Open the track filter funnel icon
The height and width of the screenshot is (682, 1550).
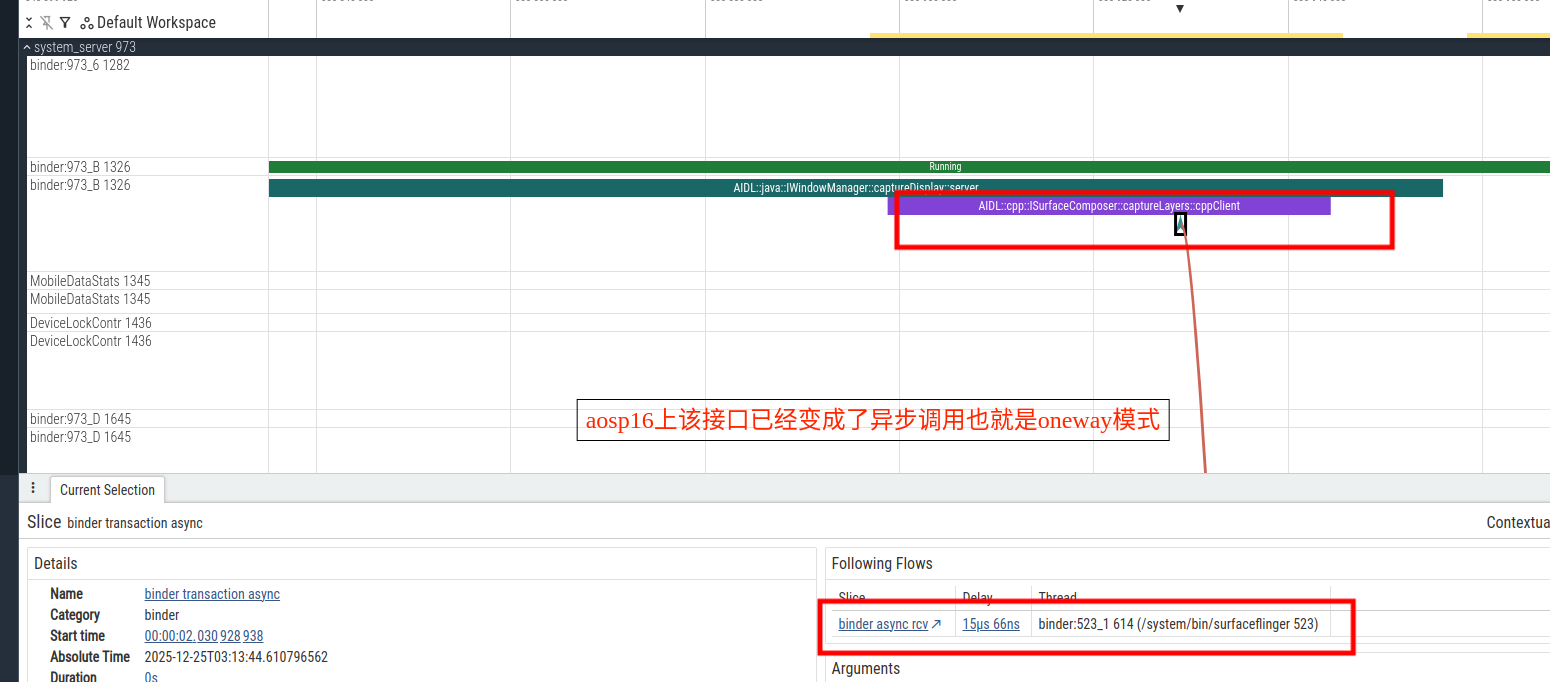tap(65, 22)
